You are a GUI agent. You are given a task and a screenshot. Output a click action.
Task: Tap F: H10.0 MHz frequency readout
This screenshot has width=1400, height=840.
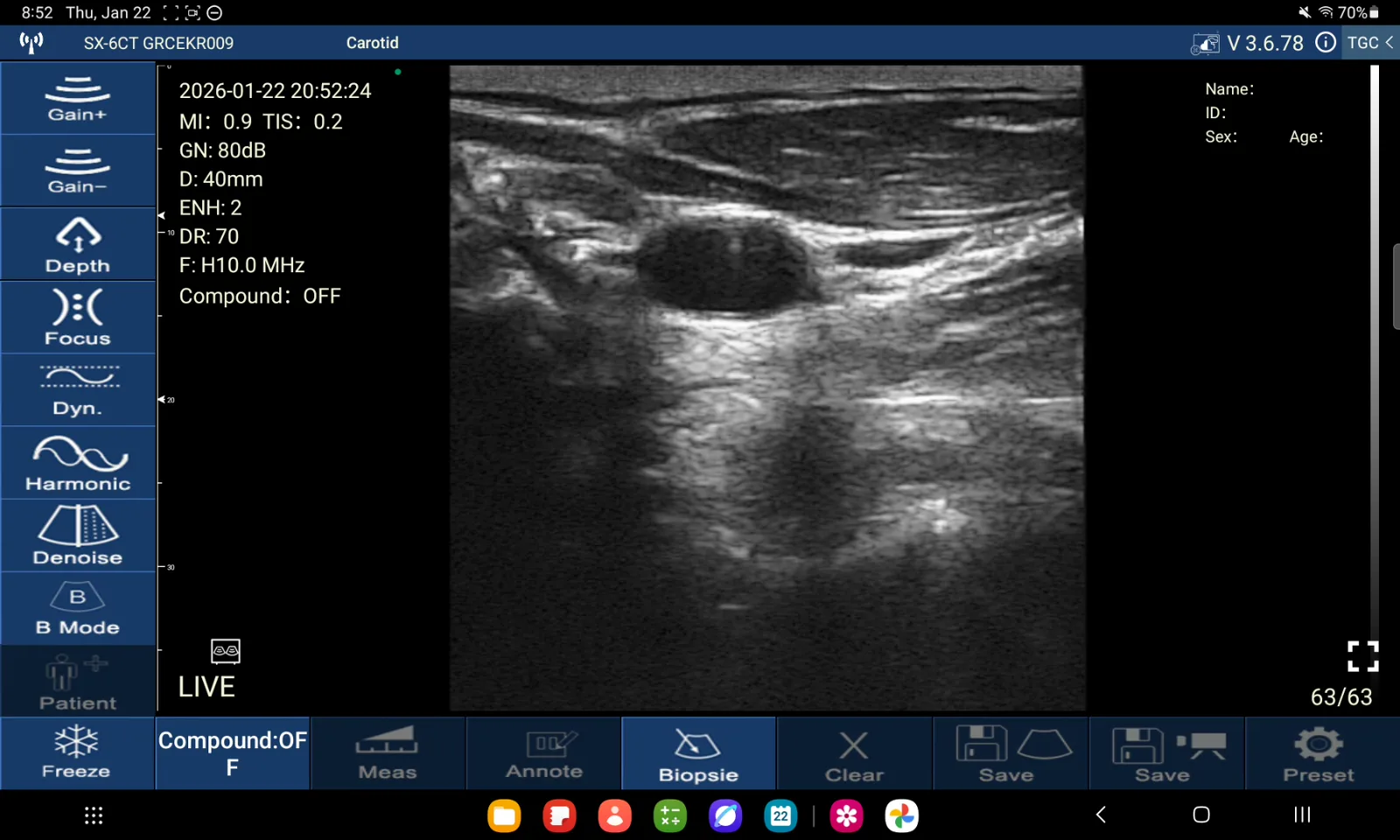click(x=241, y=265)
